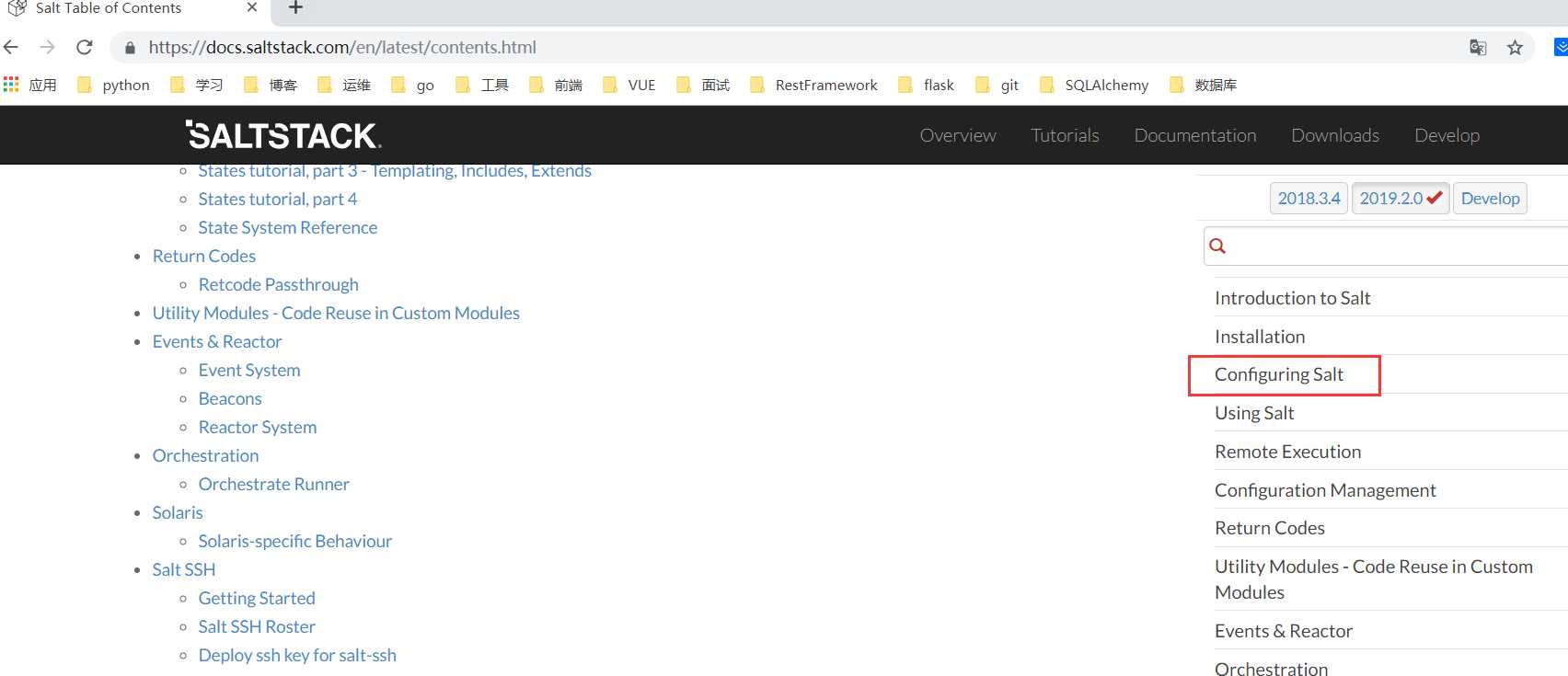Open Documentation in the top navigation
The height and width of the screenshot is (676, 1568).
1195,135
